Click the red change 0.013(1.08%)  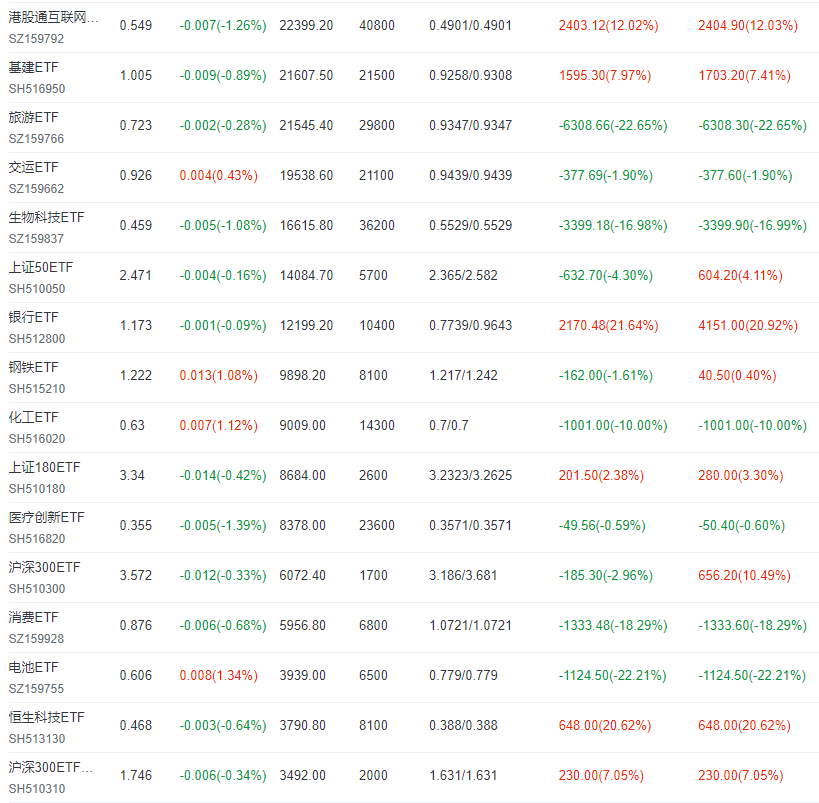point(218,376)
